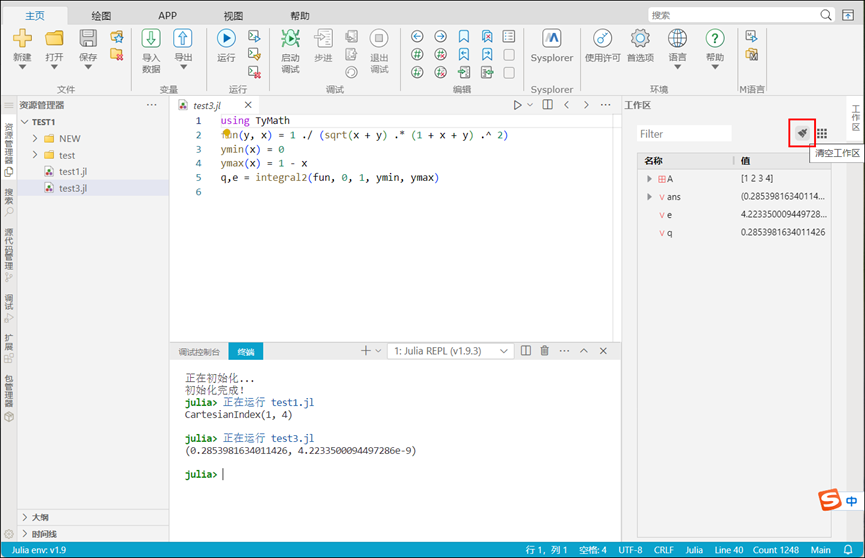865x558 pixels.
Task: Jump to previous bookmark icon
Action: (463, 54)
